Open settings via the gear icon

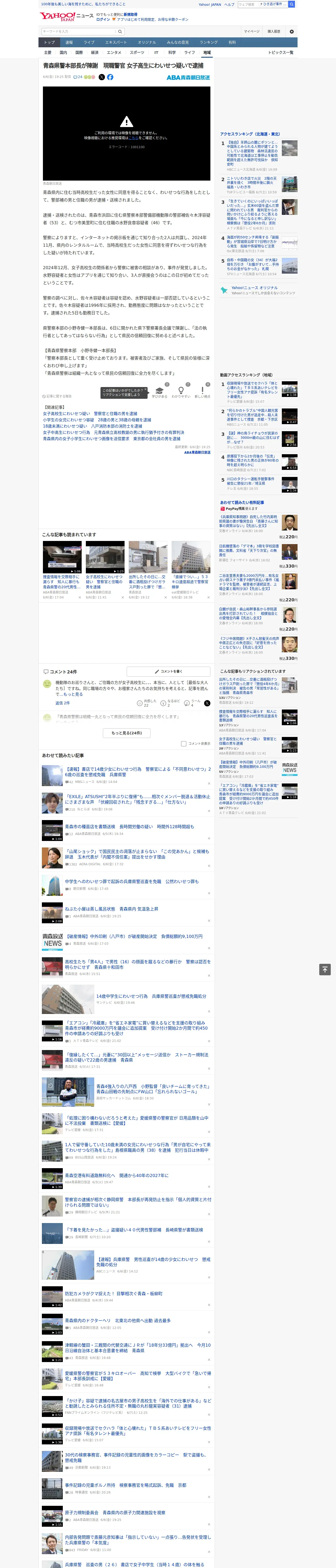click(292, 32)
